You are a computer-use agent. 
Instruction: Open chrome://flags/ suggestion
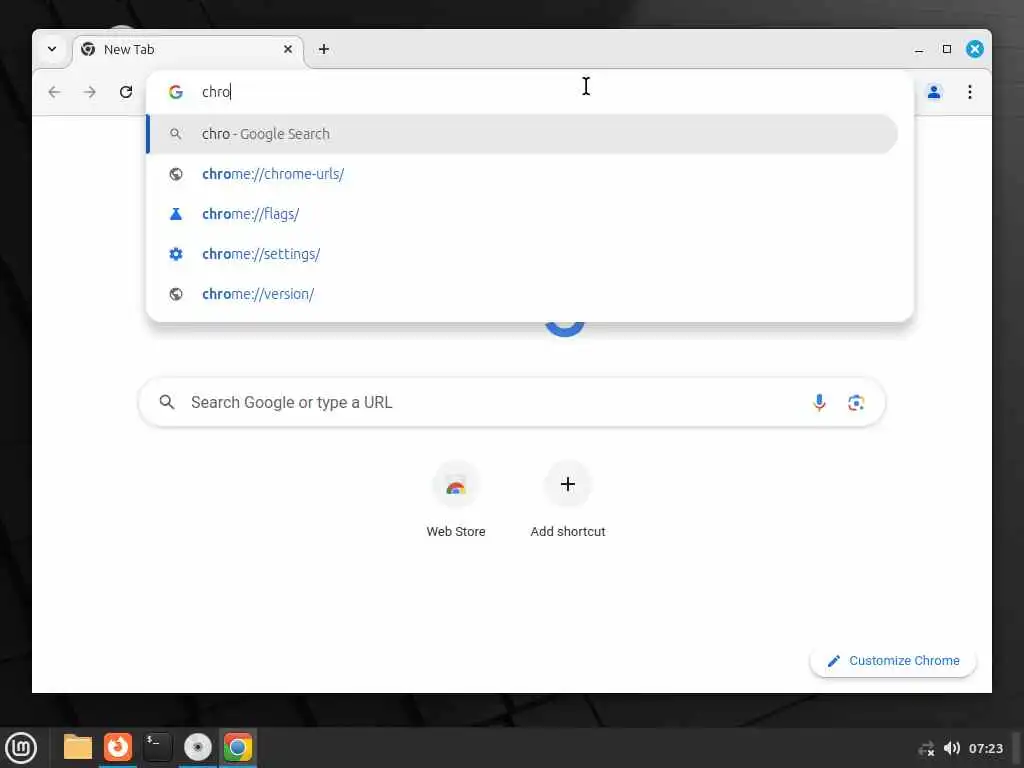[x=522, y=214]
